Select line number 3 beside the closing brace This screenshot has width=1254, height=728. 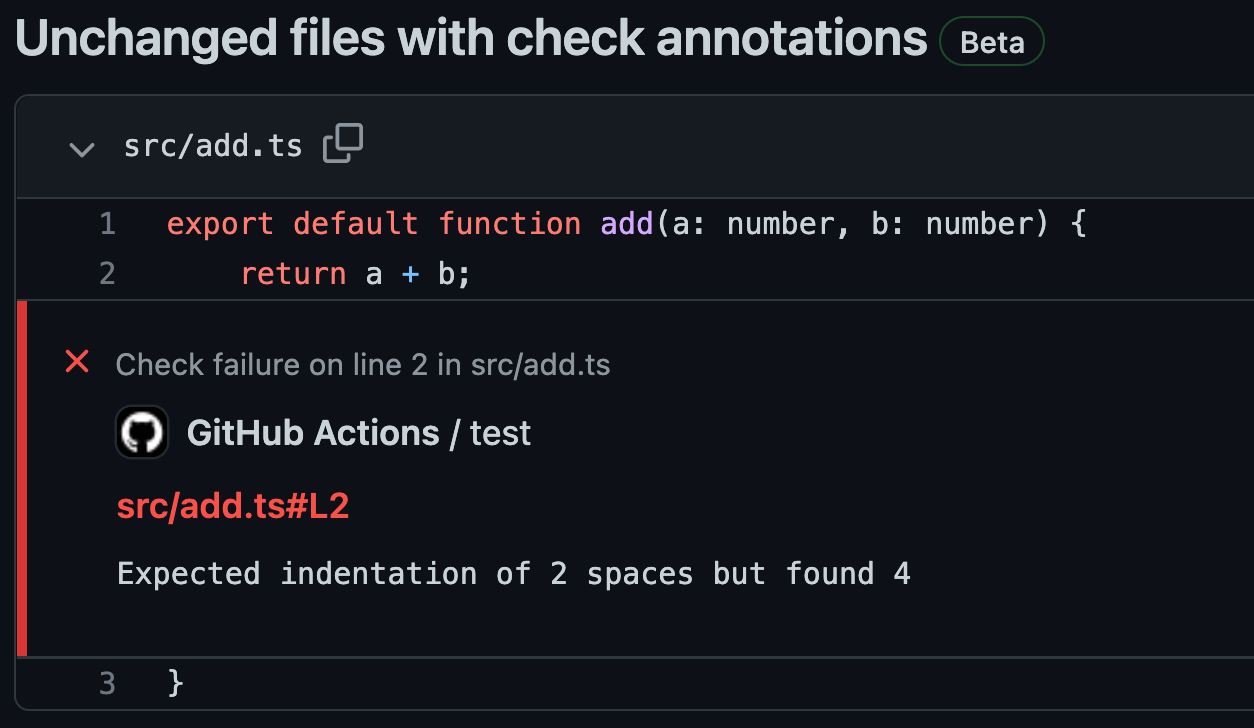[106, 683]
